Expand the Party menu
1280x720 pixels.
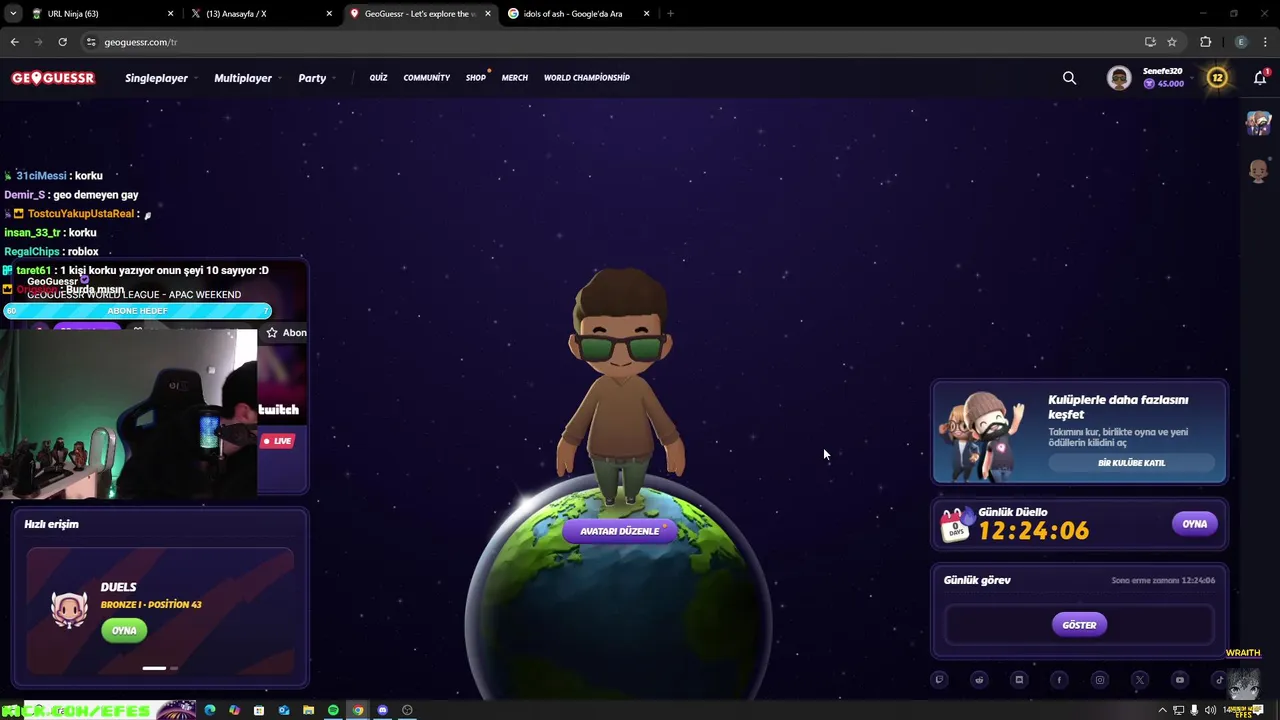(316, 78)
